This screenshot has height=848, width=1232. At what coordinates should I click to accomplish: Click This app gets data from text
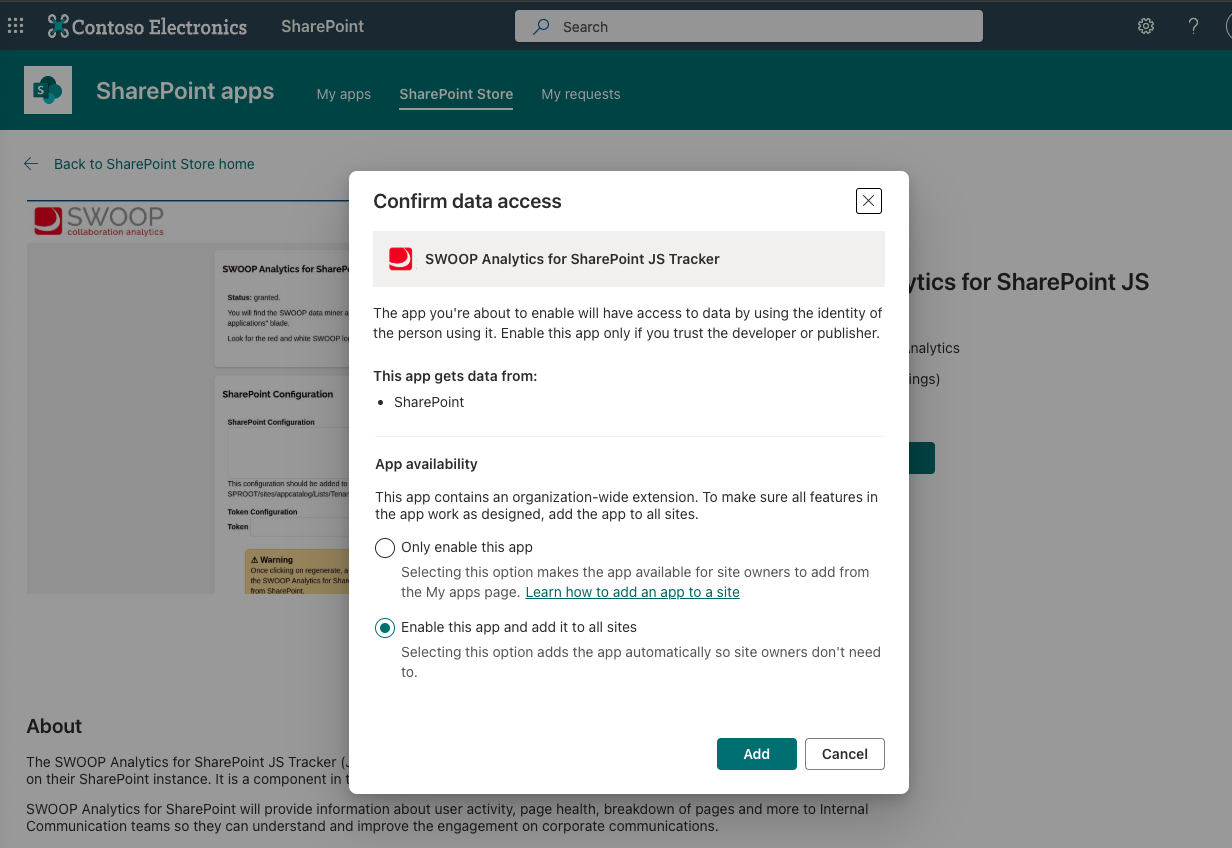coord(455,376)
